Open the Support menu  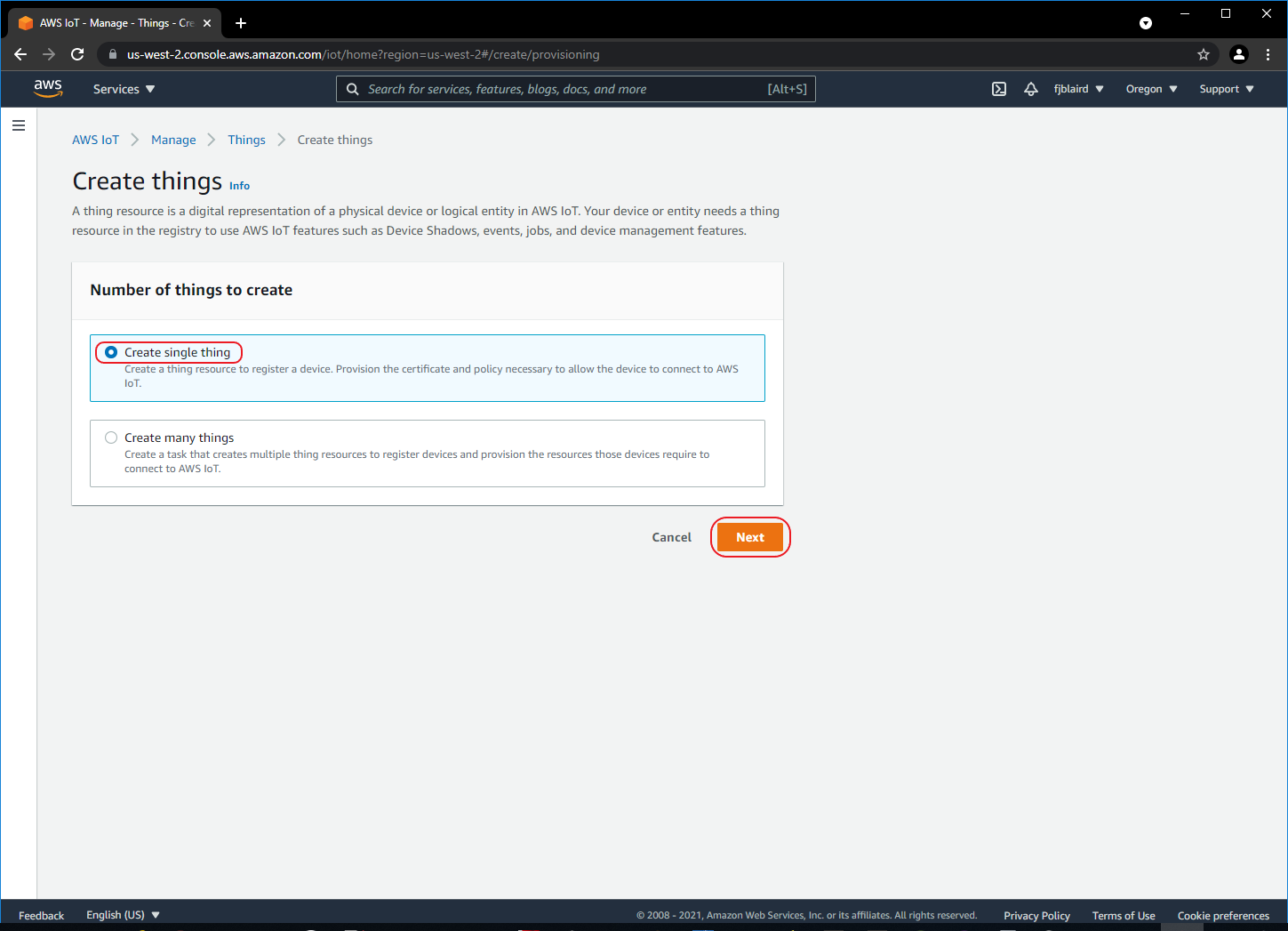[1226, 89]
